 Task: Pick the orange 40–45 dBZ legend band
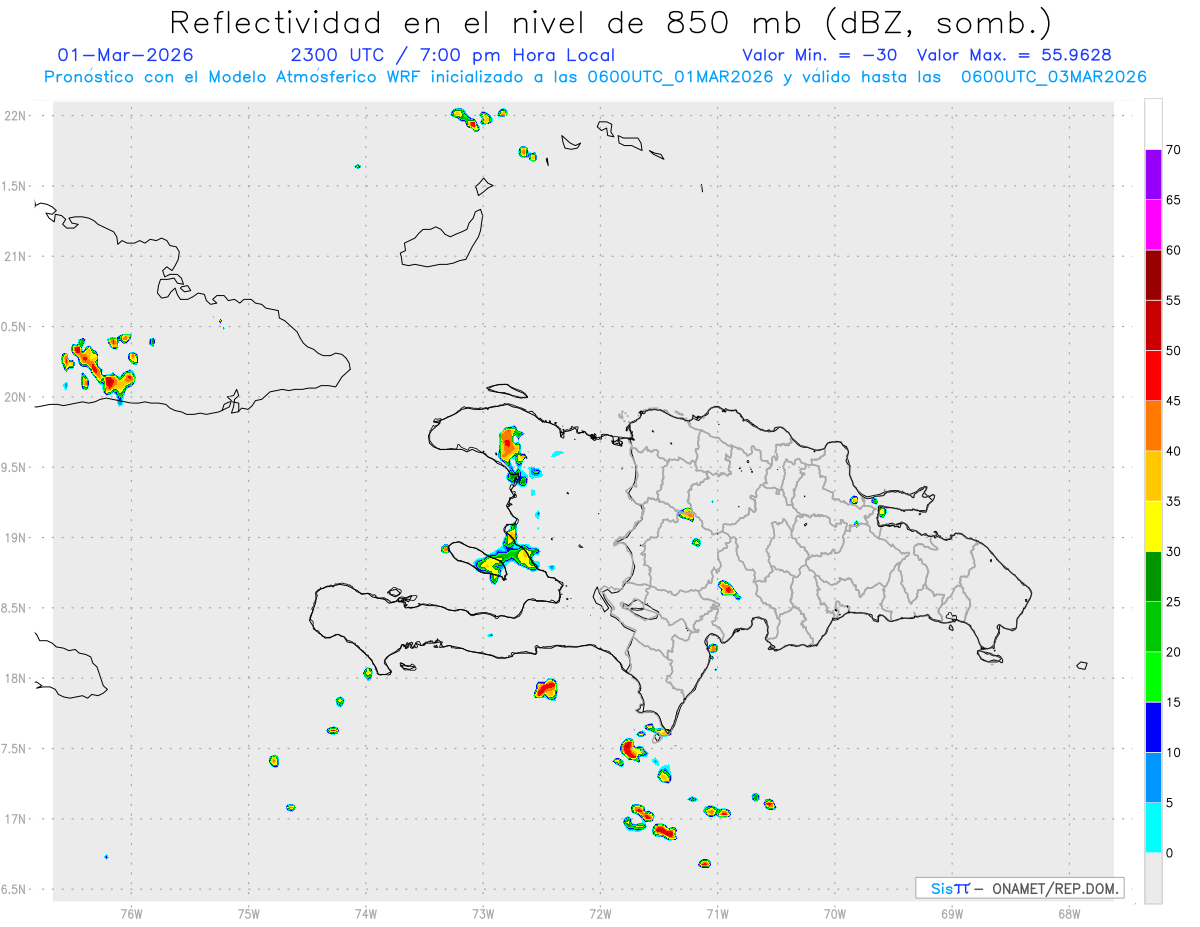click(x=1153, y=426)
